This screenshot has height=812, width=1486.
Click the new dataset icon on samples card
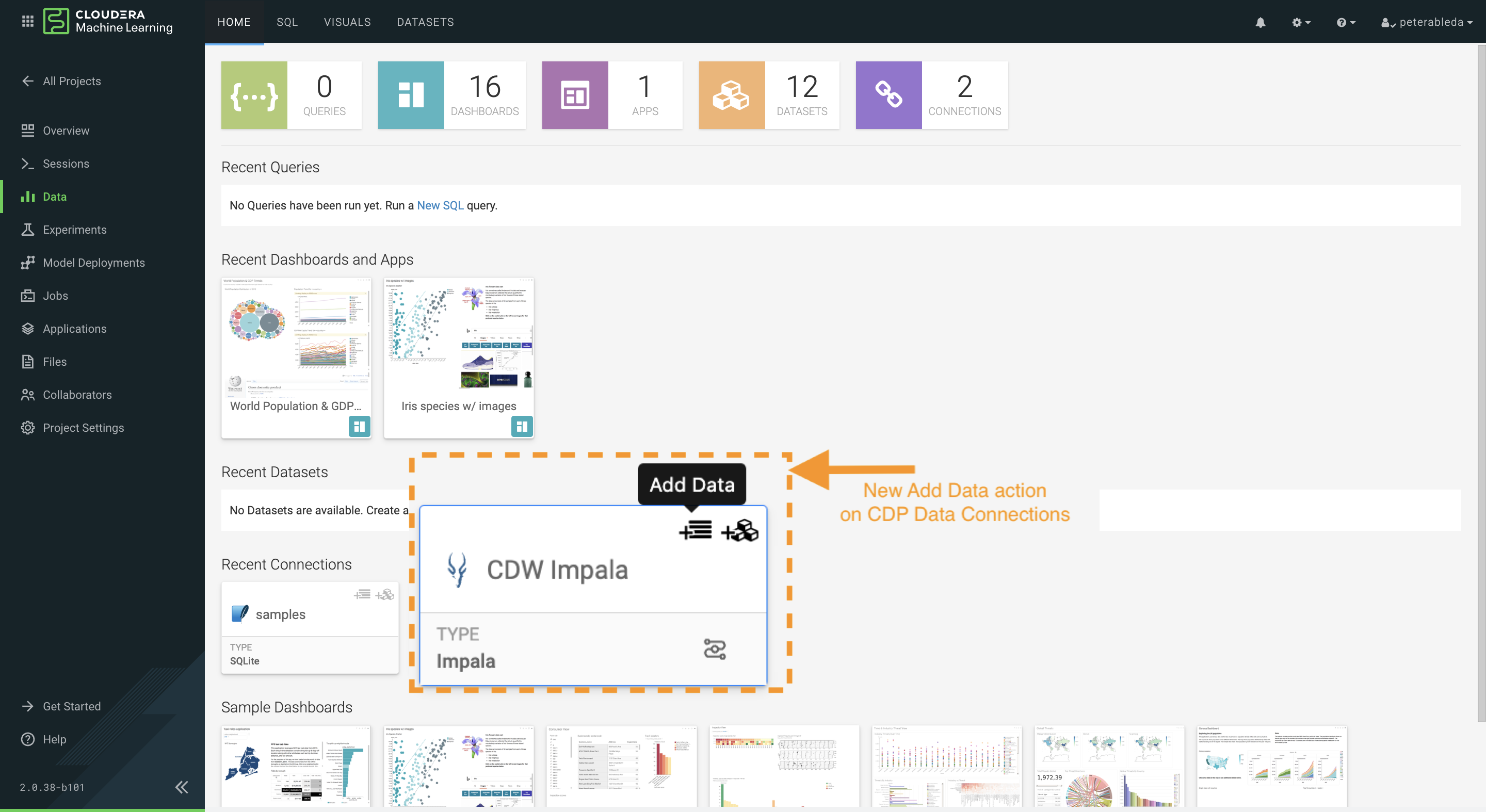pos(385,594)
